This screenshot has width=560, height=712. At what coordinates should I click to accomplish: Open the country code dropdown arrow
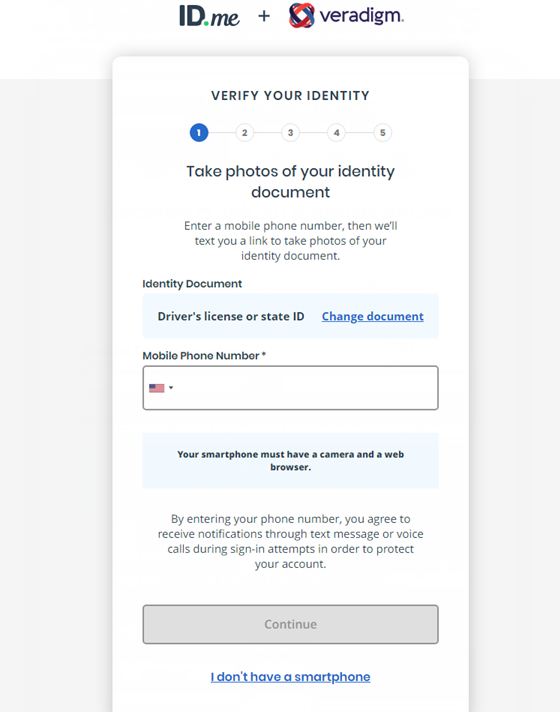pyautogui.click(x=171, y=388)
